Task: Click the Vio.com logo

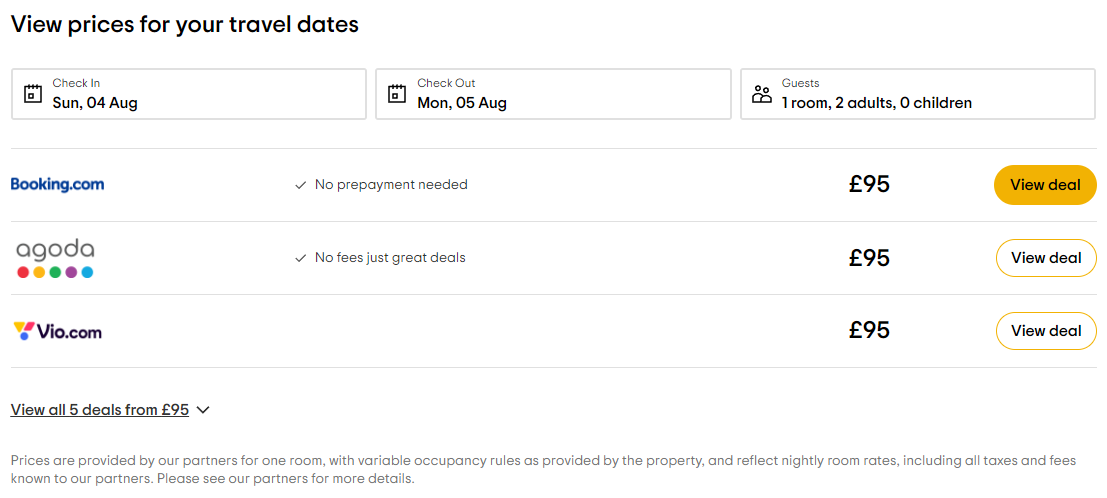Action: (57, 331)
